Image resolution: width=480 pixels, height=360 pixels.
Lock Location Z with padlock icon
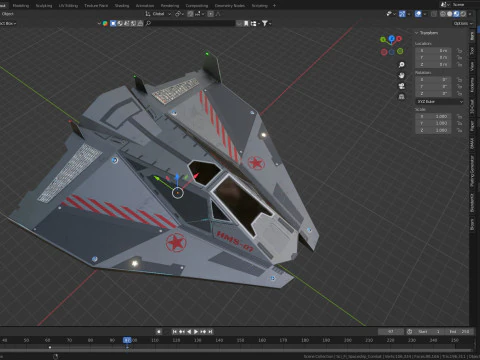[x=460, y=64]
